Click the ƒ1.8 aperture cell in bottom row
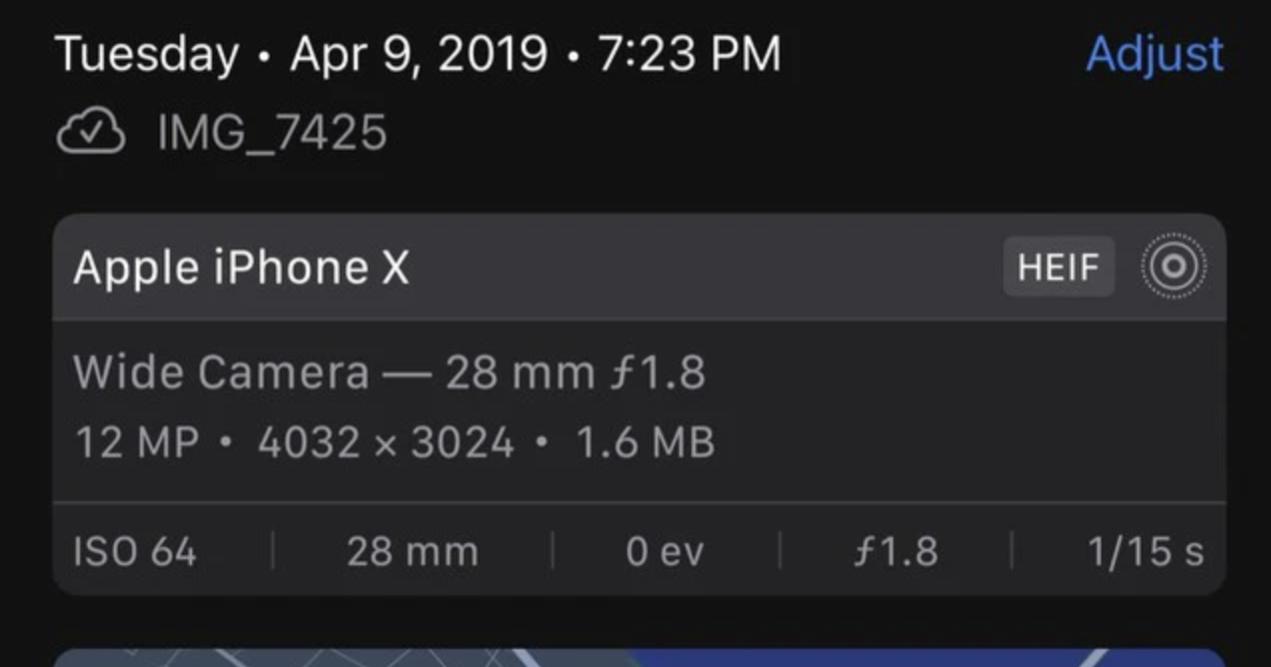The width and height of the screenshot is (1271, 667). pos(896,552)
